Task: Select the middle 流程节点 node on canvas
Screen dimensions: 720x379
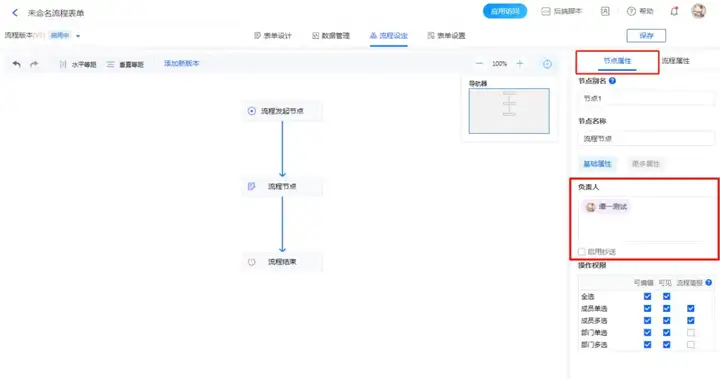Action: tap(282, 187)
